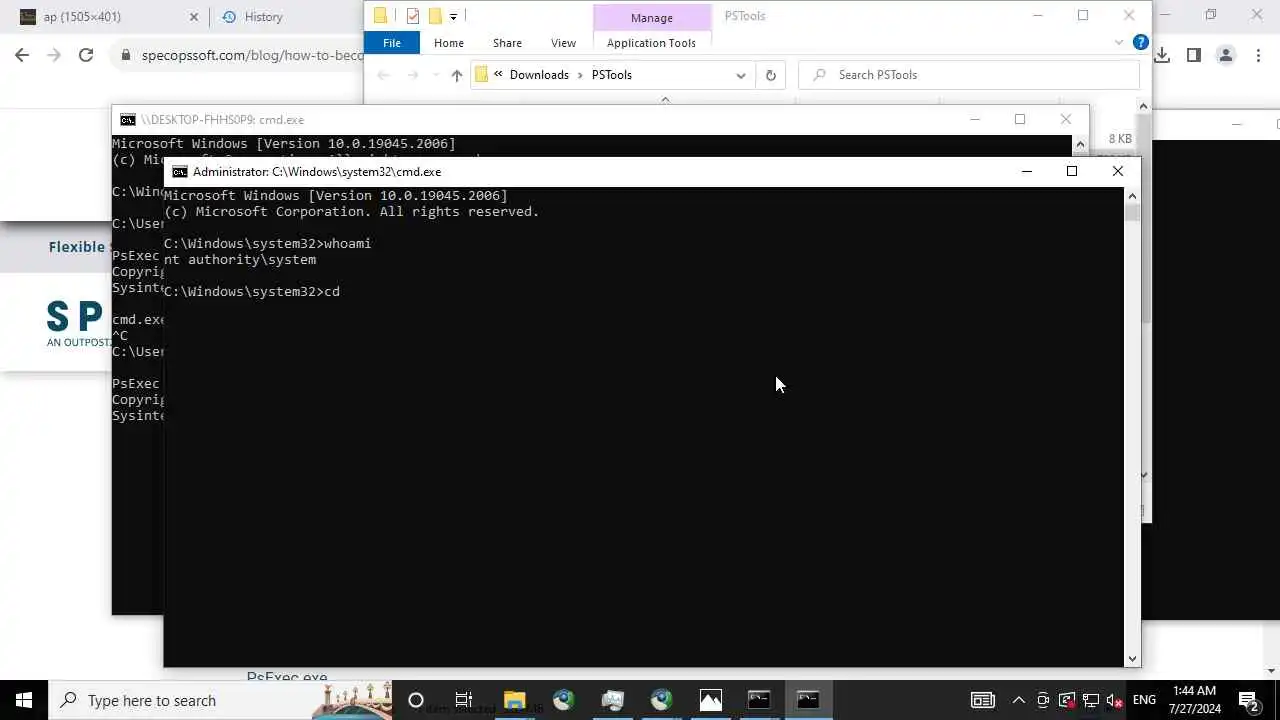Open network status tray icon
Screen dimensions: 1280x720
[1090, 700]
